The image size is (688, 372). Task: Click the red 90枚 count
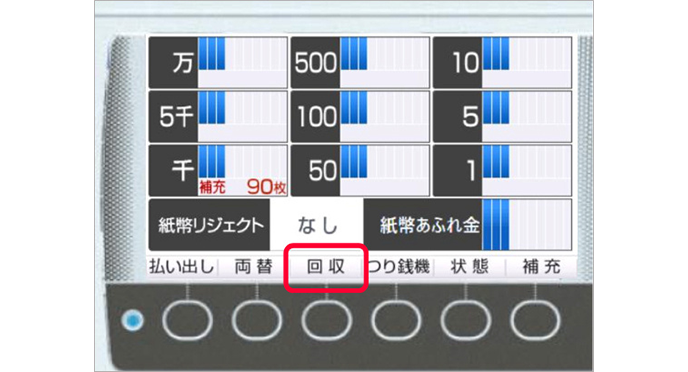point(267,188)
